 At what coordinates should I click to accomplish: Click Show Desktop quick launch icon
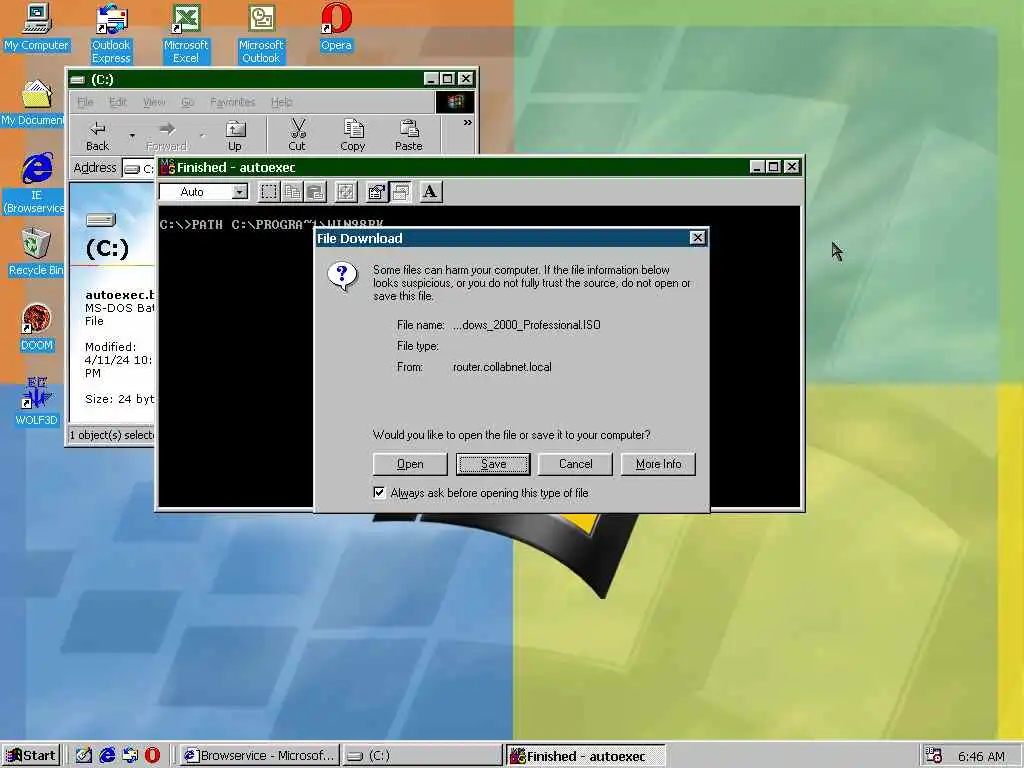pyautogui.click(x=84, y=756)
